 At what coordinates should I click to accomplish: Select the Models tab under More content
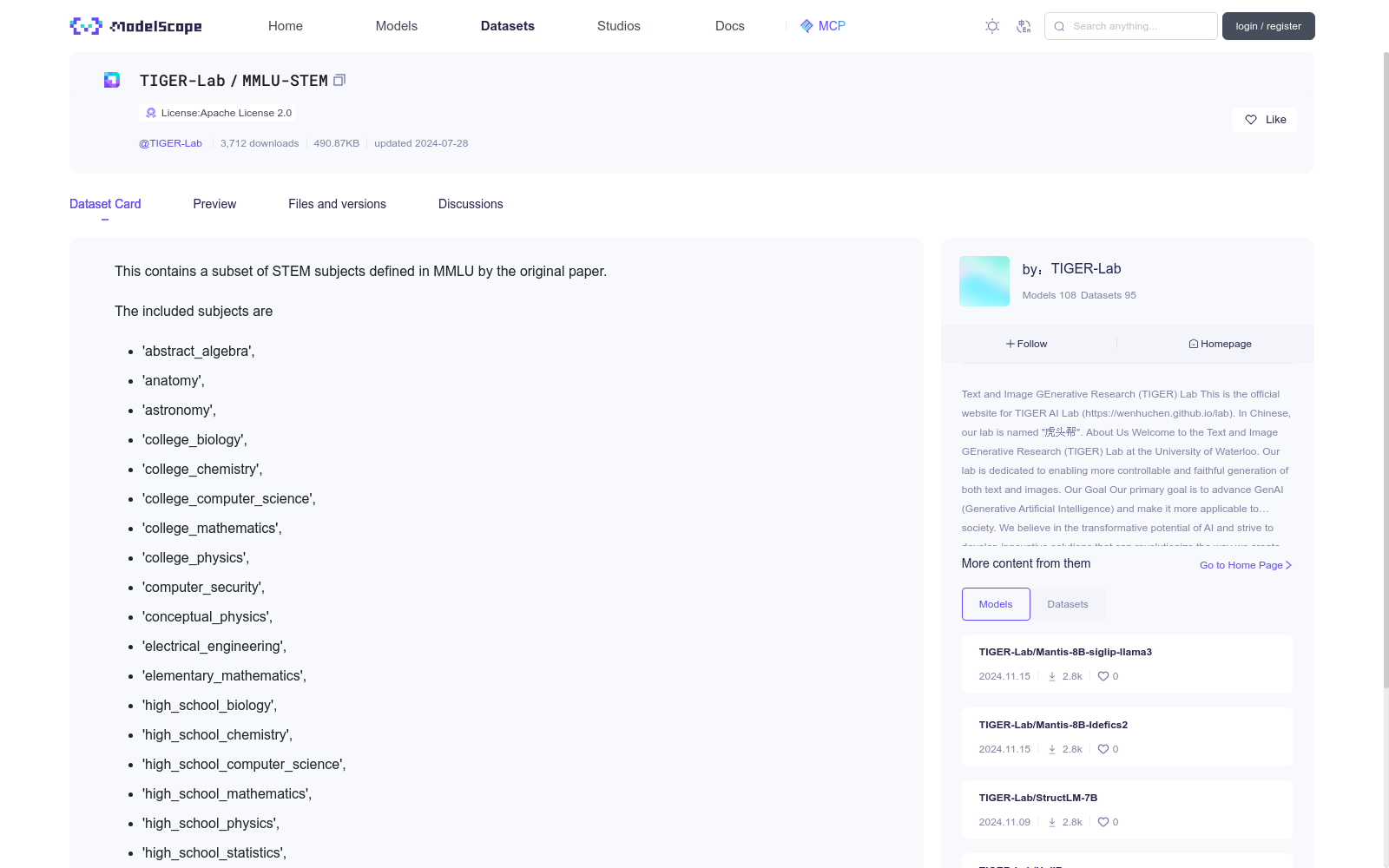996,604
